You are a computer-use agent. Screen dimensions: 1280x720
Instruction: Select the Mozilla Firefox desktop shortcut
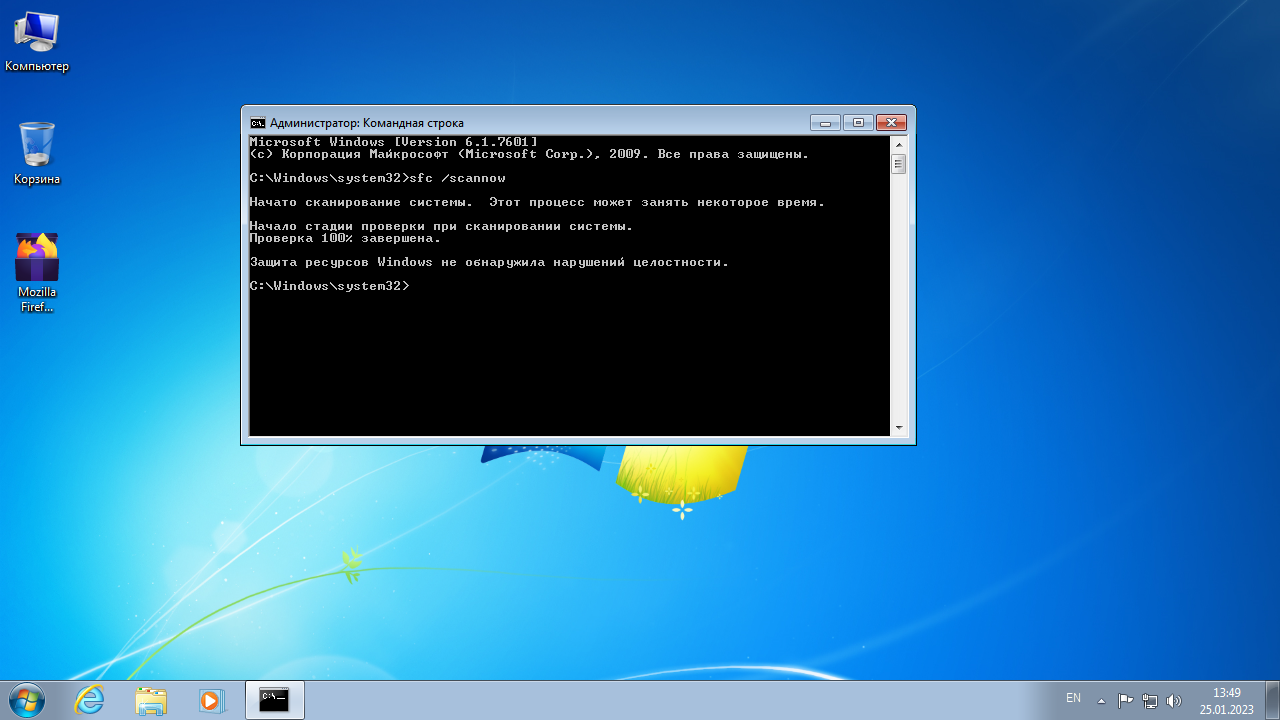[37, 272]
